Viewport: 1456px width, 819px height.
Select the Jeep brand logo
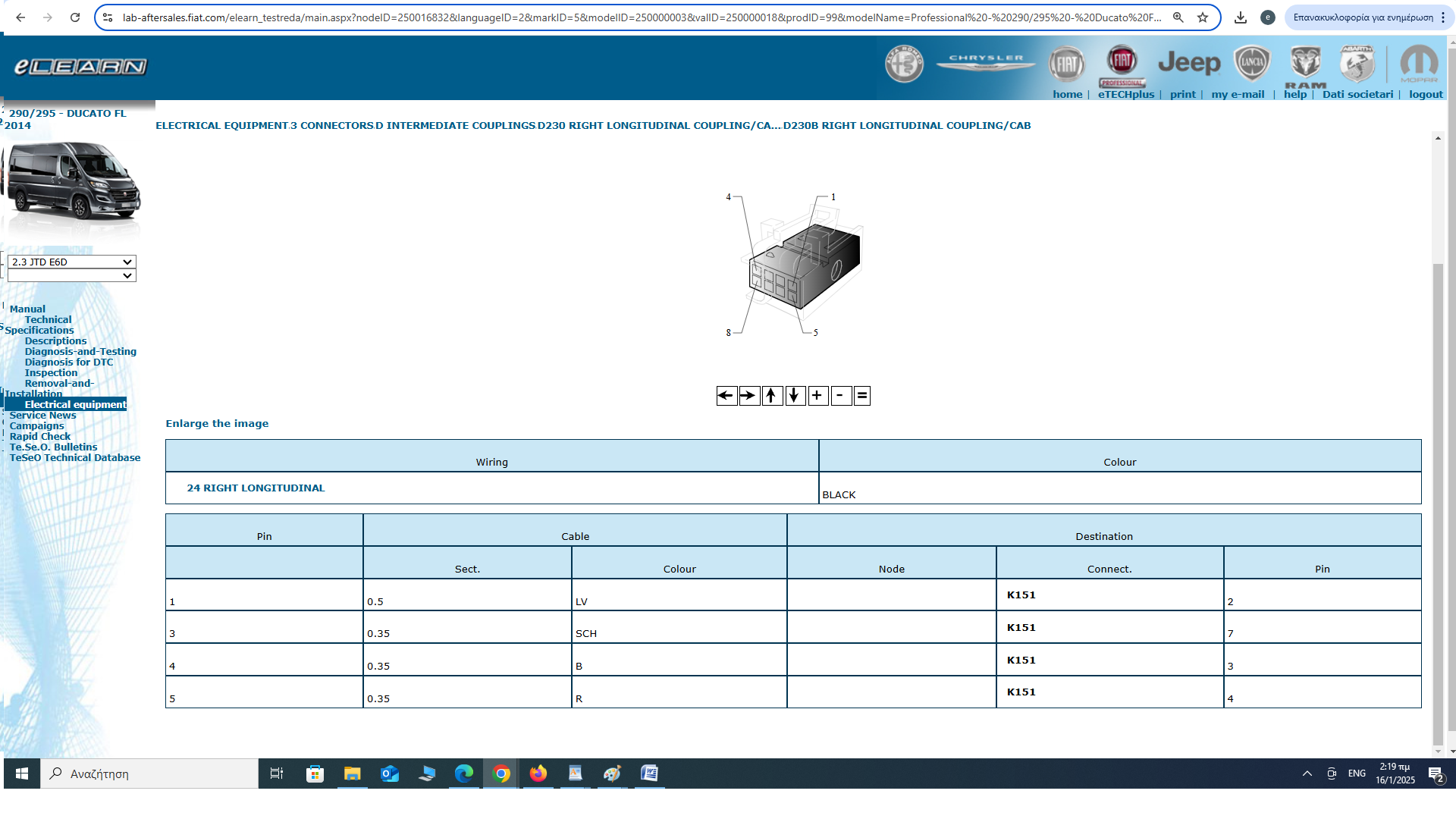click(x=1189, y=62)
